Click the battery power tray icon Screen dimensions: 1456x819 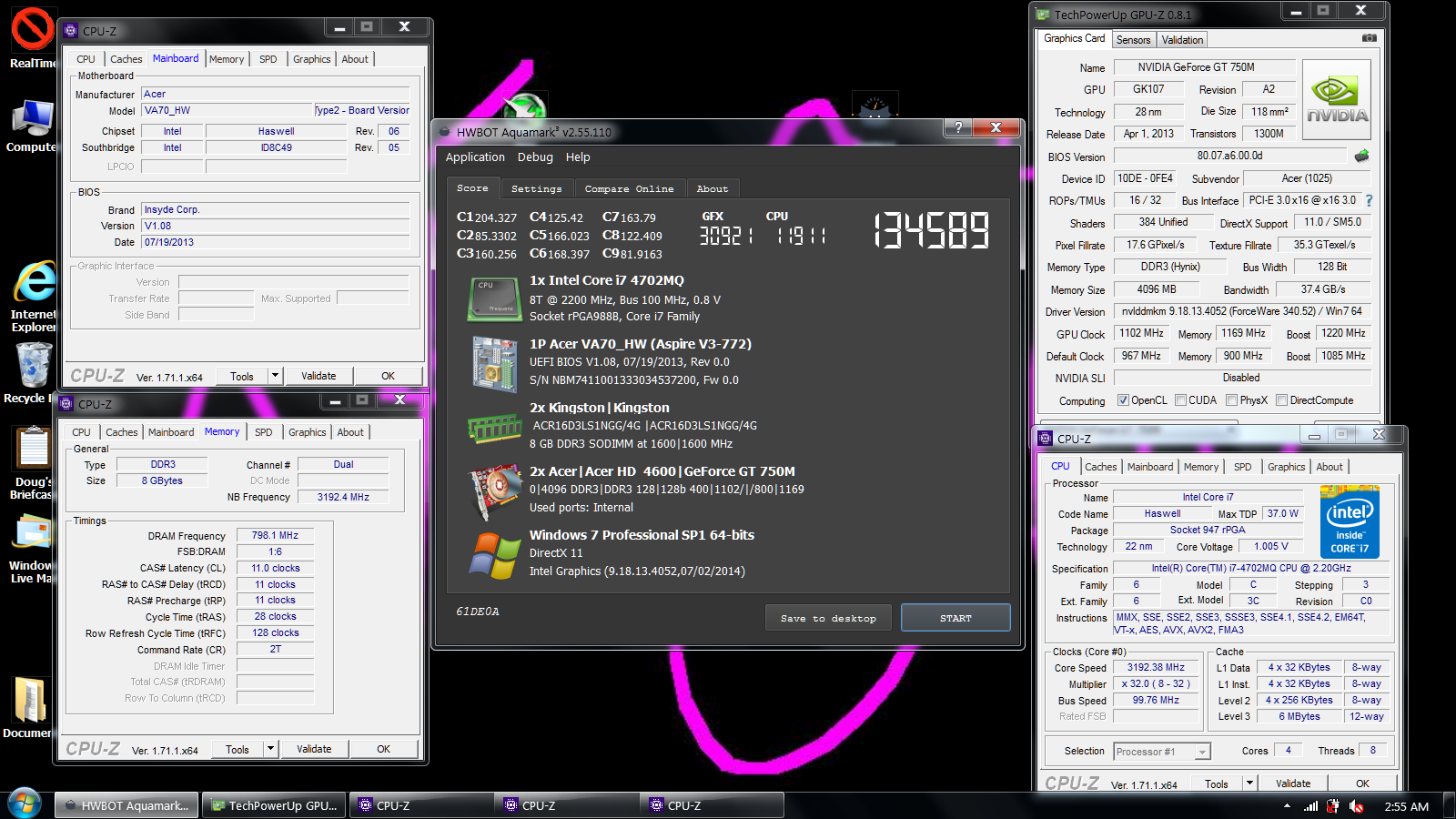1333,805
